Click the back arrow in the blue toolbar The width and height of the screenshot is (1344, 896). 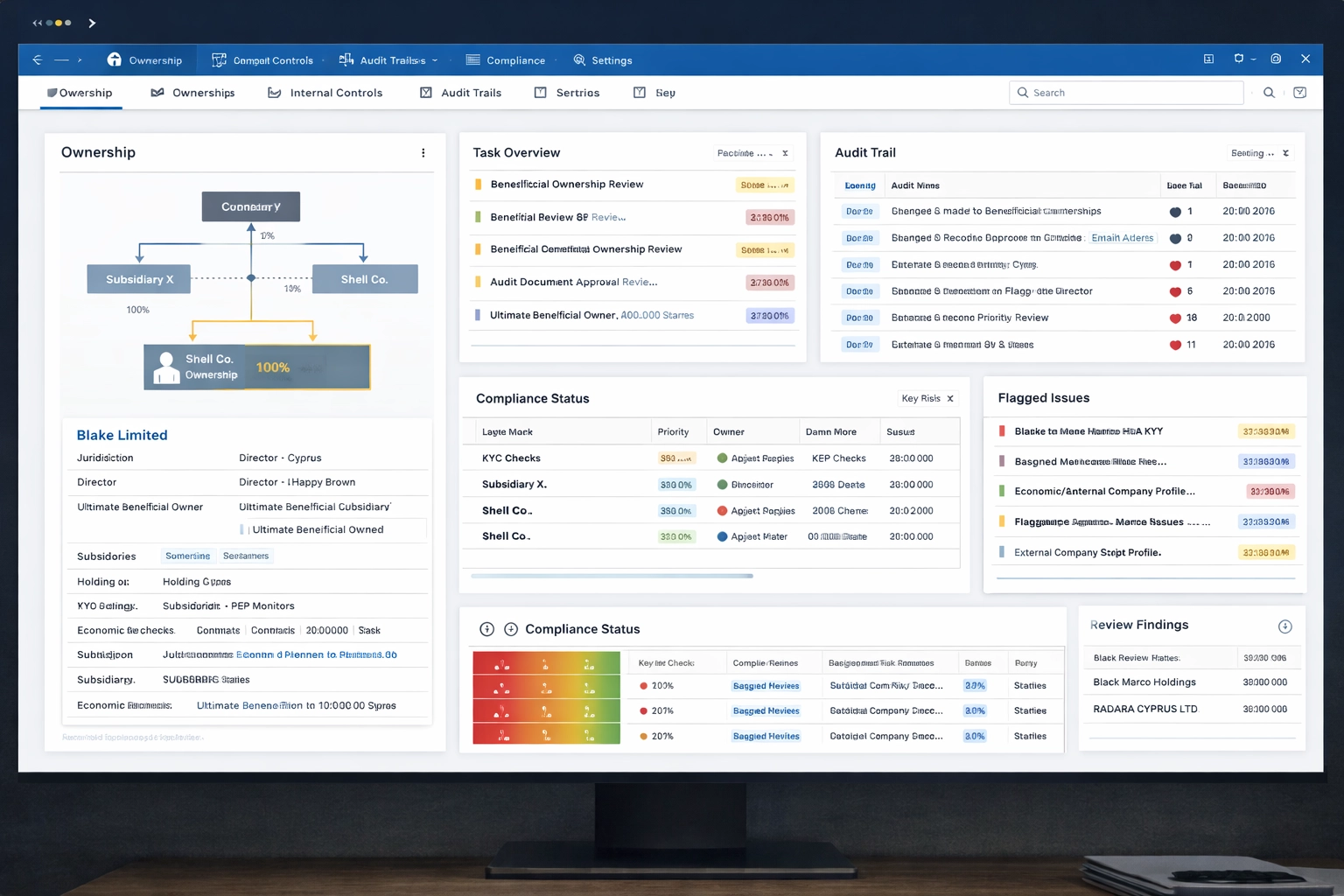[37, 60]
